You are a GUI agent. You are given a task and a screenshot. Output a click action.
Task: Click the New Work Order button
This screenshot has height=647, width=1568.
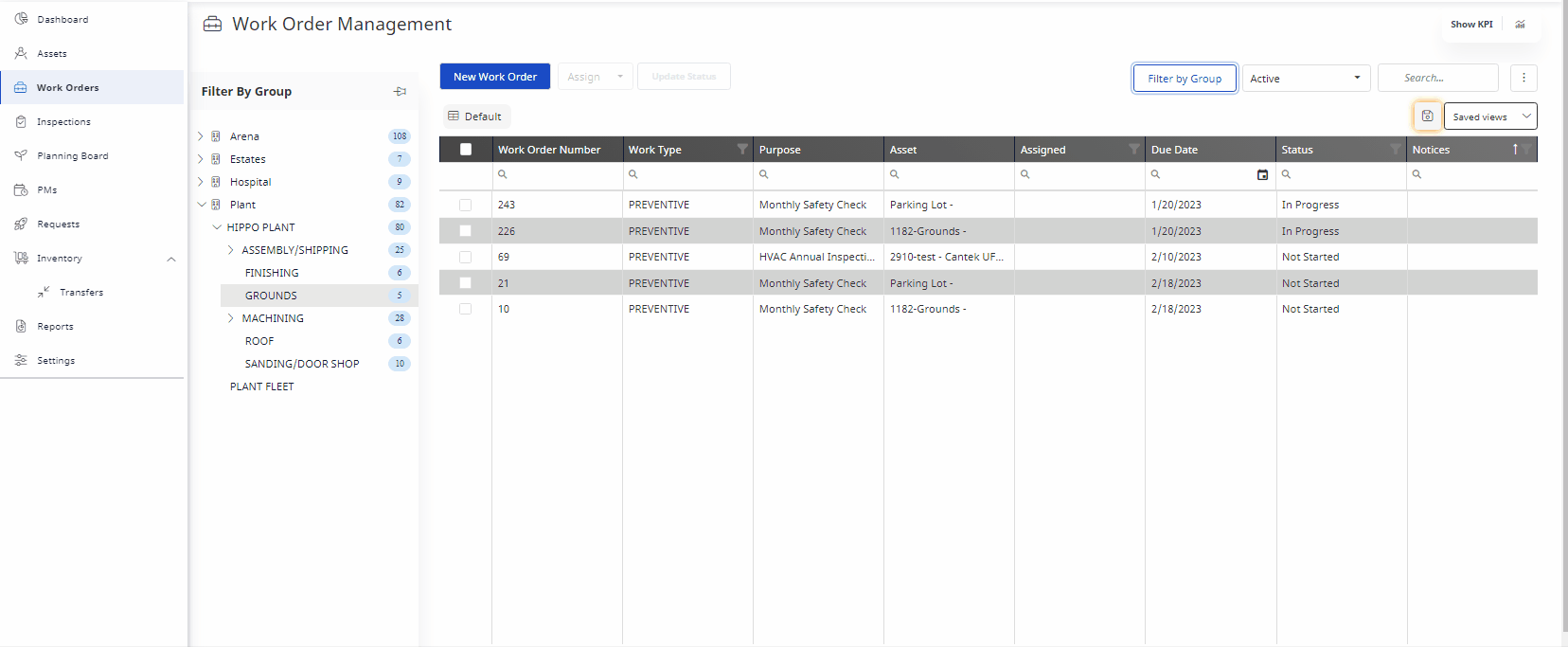pos(495,77)
